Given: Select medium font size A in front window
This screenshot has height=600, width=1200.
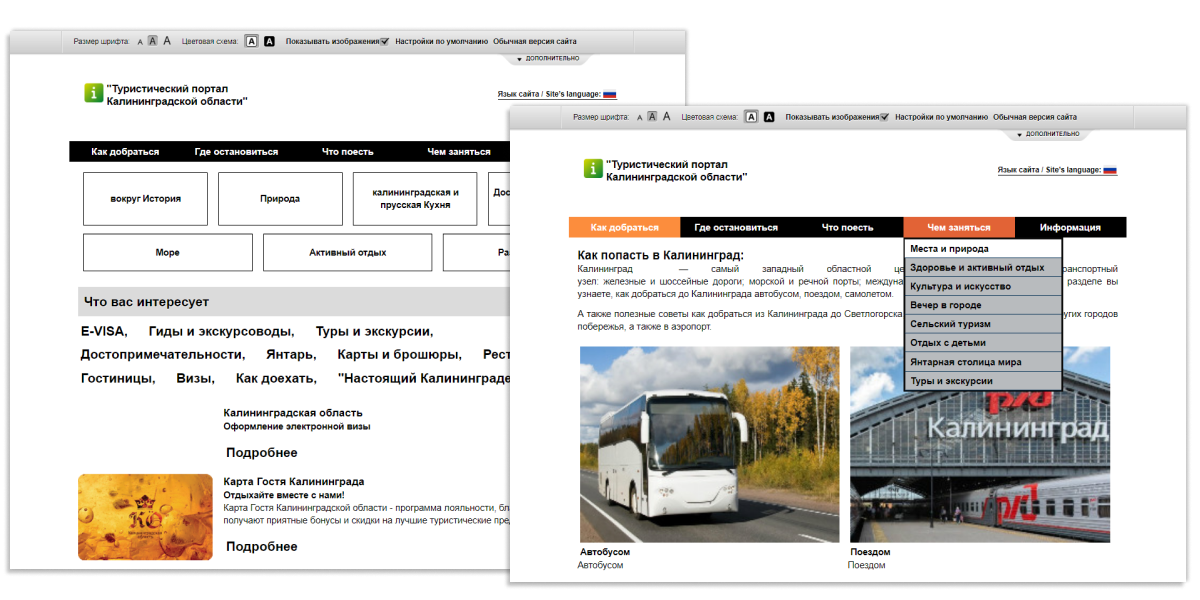Looking at the screenshot, I should coord(653,117).
